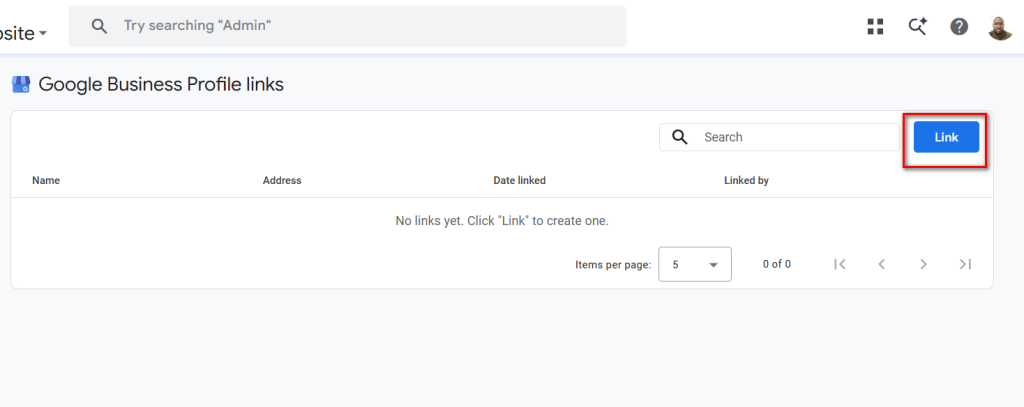Go to next page arrow
The height and width of the screenshot is (407, 1024).
click(923, 264)
